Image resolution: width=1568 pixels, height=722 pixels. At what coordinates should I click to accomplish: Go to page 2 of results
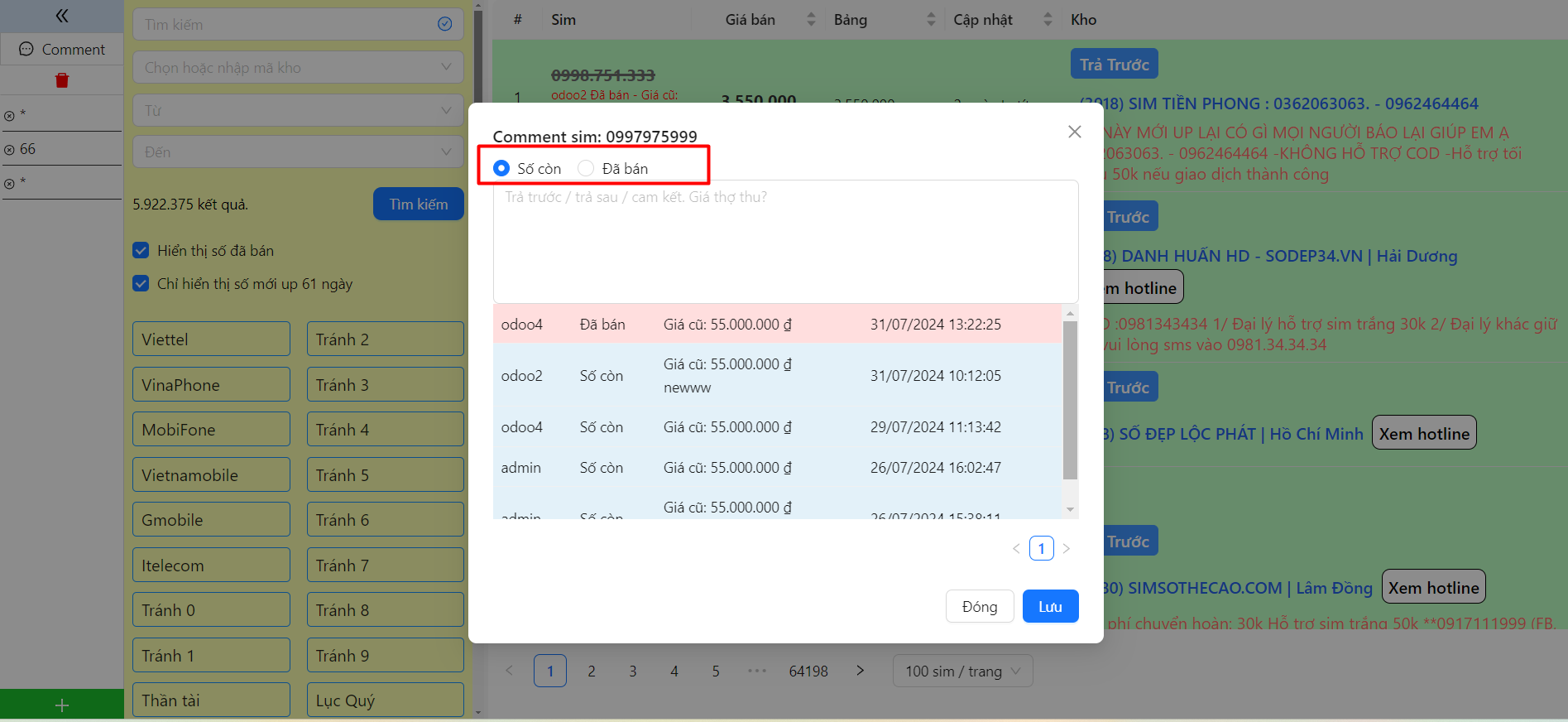point(592,671)
